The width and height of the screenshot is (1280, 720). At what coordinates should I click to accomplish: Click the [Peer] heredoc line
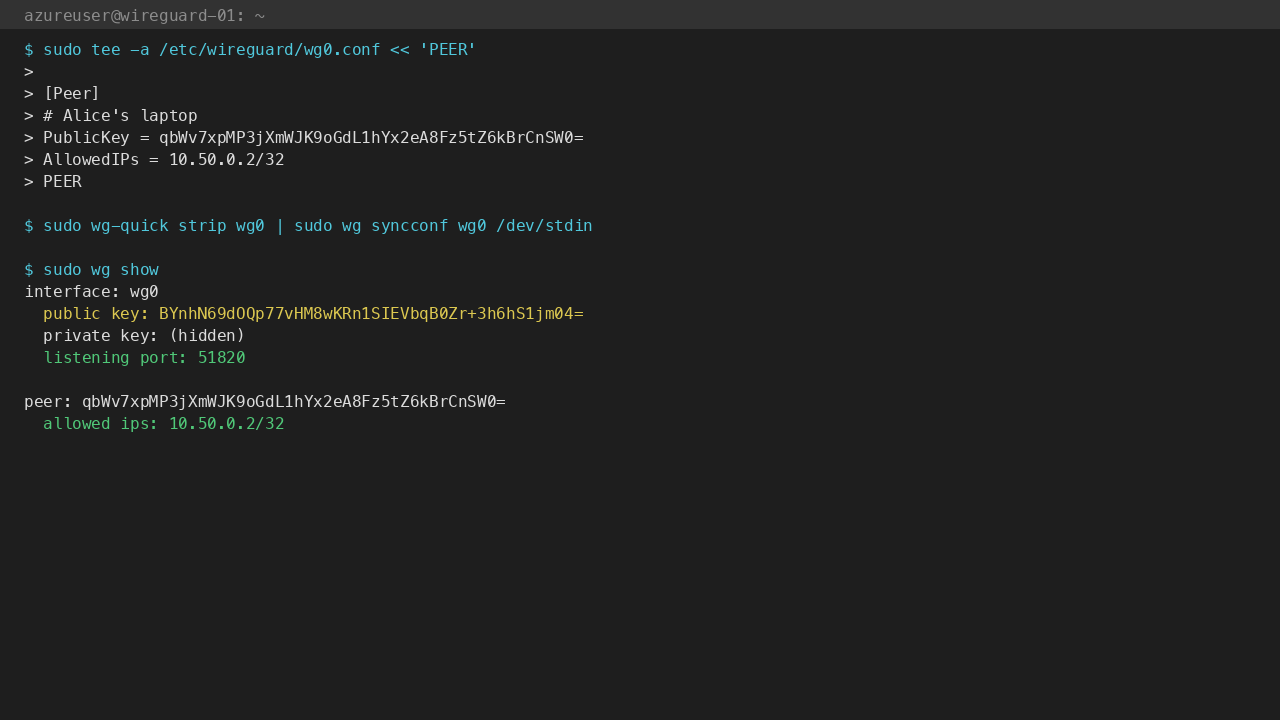click(62, 94)
